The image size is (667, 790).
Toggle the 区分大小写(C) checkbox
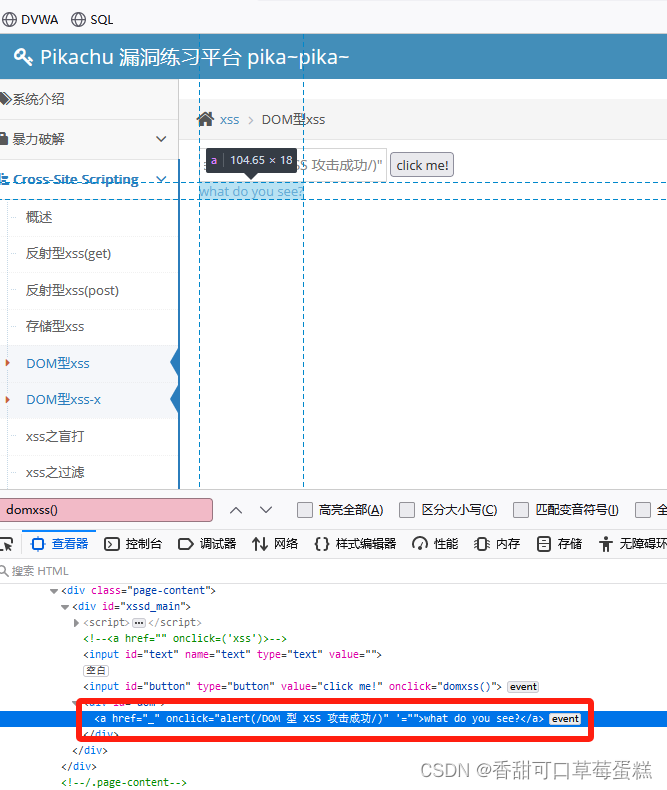click(x=407, y=510)
